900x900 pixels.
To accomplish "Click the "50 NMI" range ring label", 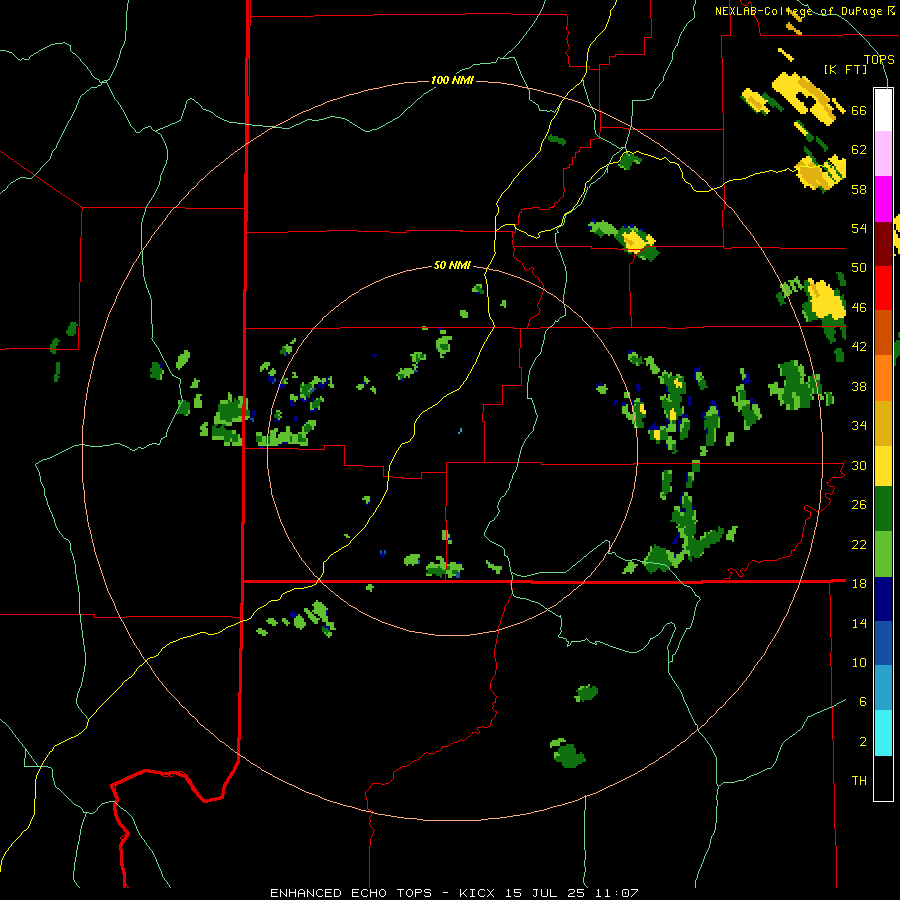I will [452, 265].
